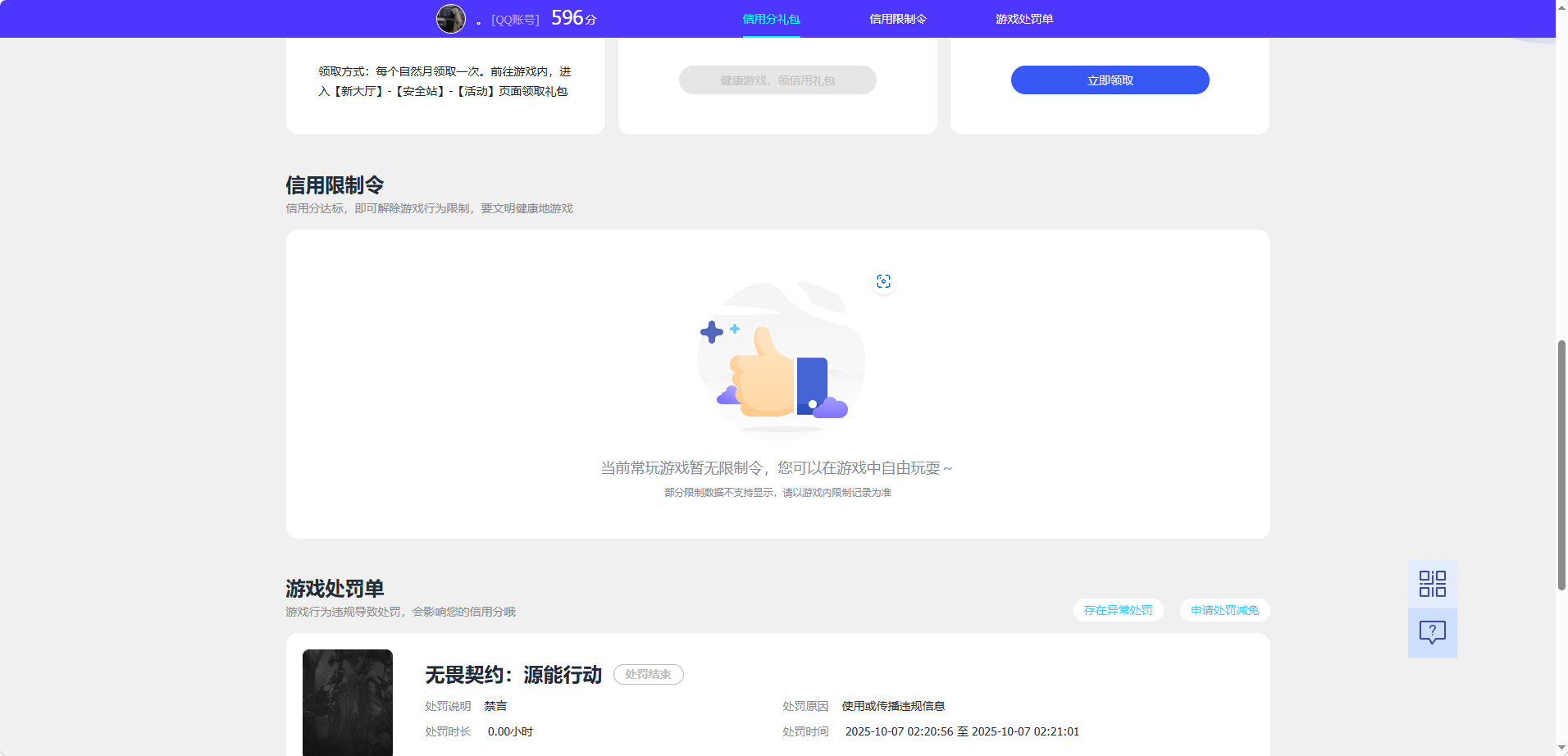
Task: Switch to 信用限制令 tab
Action: point(898,19)
